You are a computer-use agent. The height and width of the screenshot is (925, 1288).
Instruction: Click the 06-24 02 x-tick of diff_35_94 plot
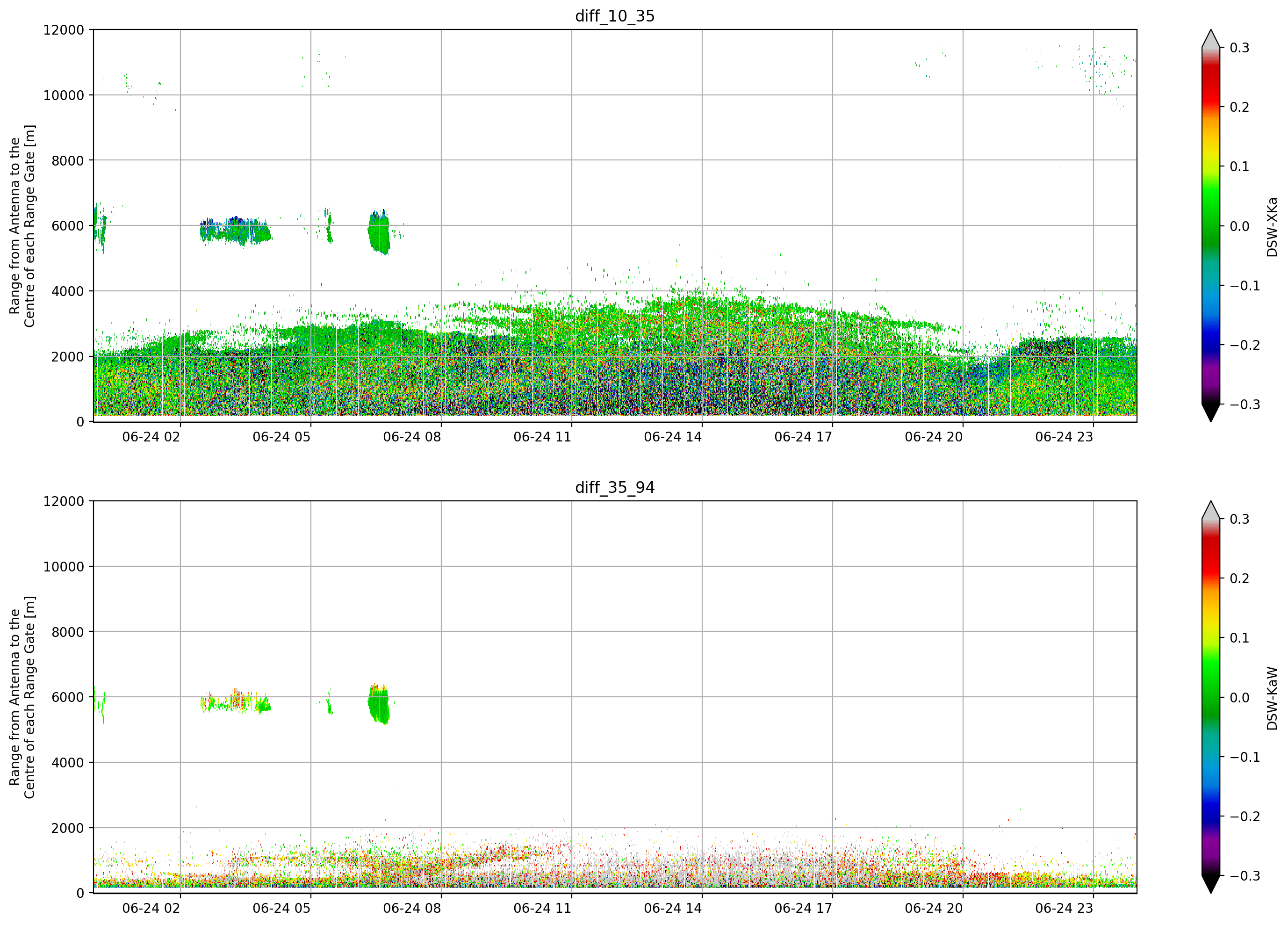click(151, 909)
